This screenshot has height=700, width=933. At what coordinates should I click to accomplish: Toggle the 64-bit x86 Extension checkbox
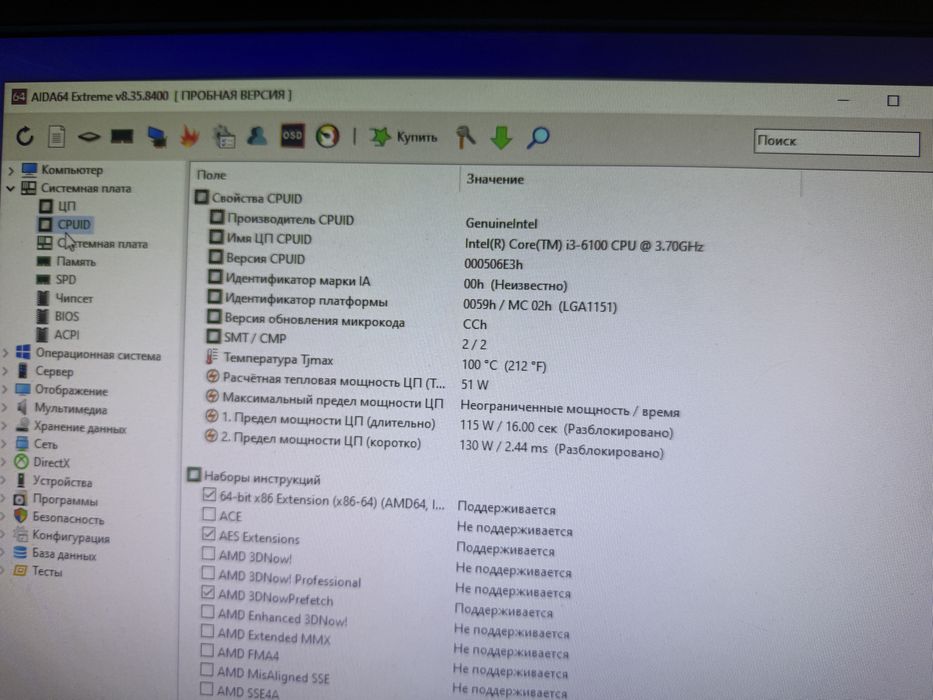coord(209,495)
